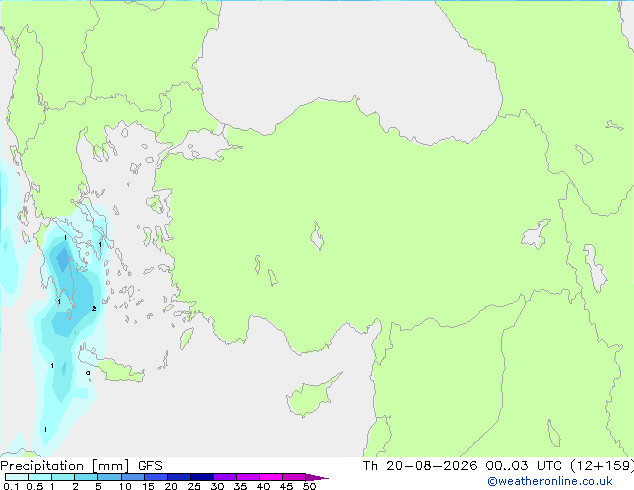
Task: Pick the legend swatch between 35 and 40
Action: click(248, 477)
